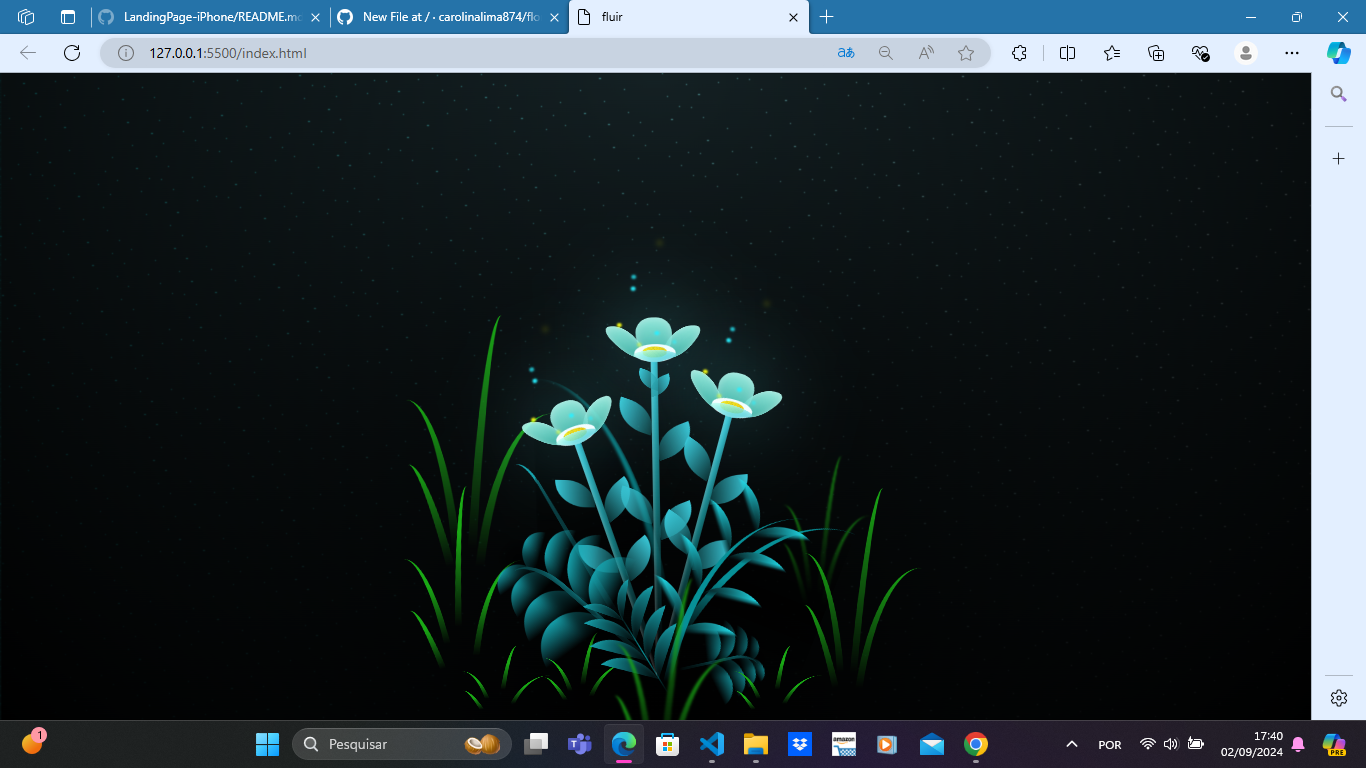Translate the page
Image resolution: width=1366 pixels, height=768 pixels.
(845, 53)
